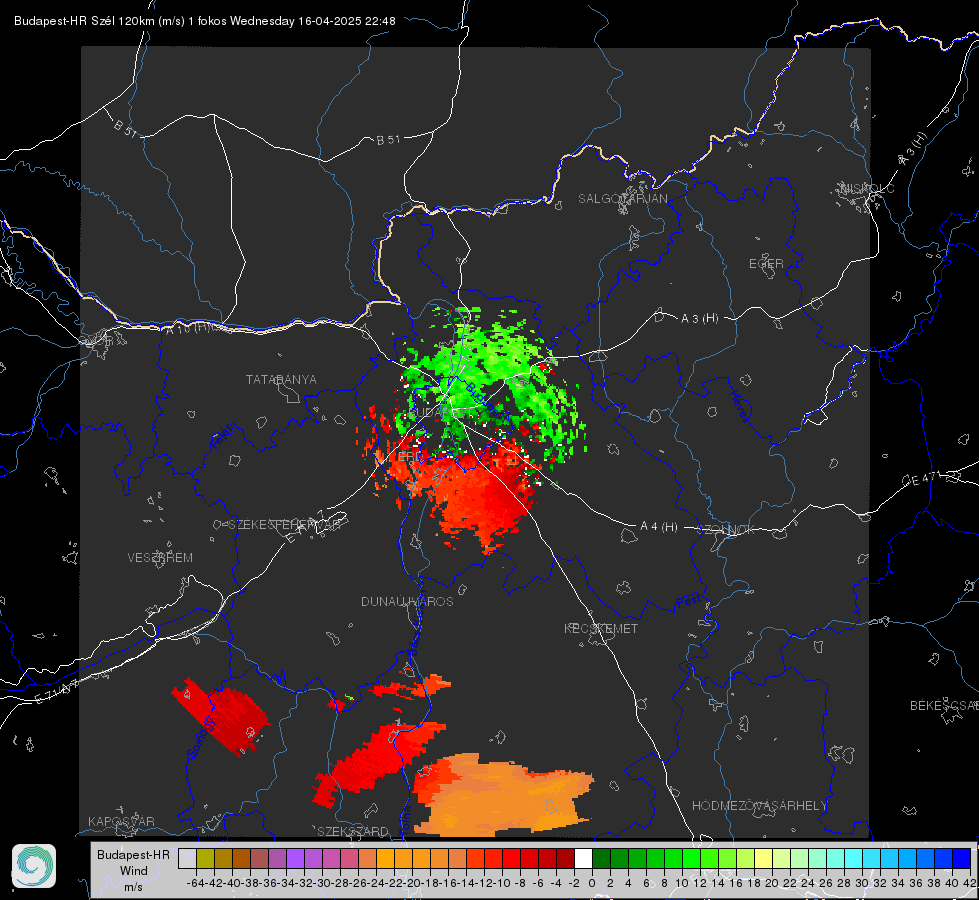979x900 pixels.
Task: Click A 3 (H) road label near Miskolc
Action: [x=913, y=149]
